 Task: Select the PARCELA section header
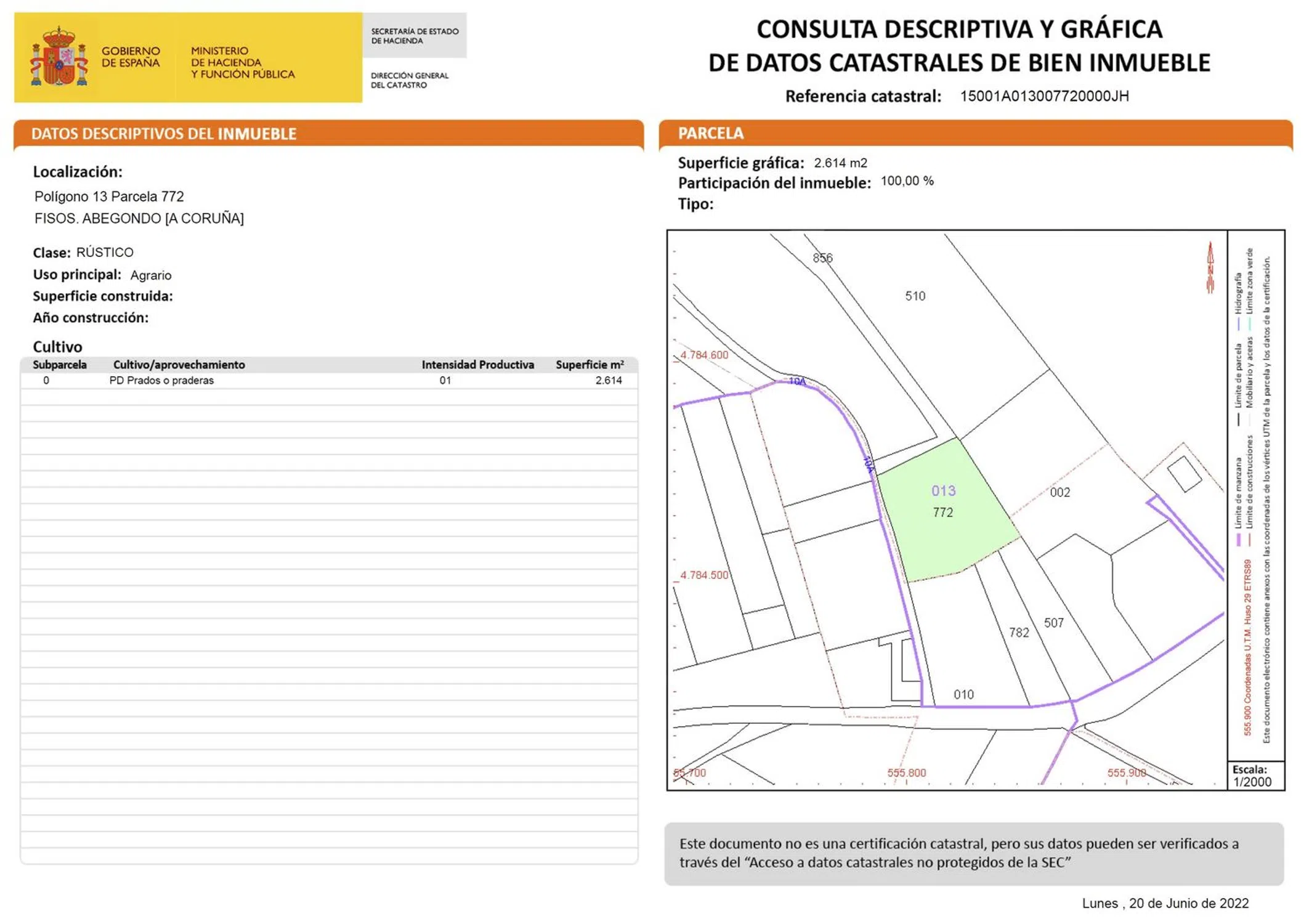pos(710,133)
